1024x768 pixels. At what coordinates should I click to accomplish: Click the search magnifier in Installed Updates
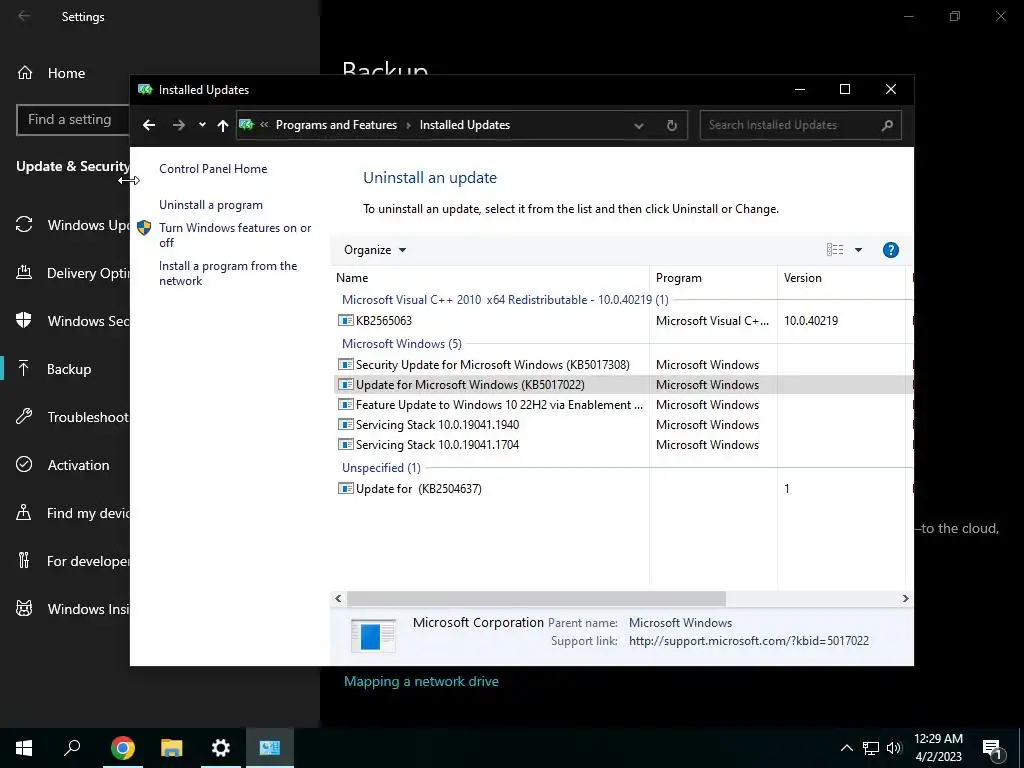887,125
